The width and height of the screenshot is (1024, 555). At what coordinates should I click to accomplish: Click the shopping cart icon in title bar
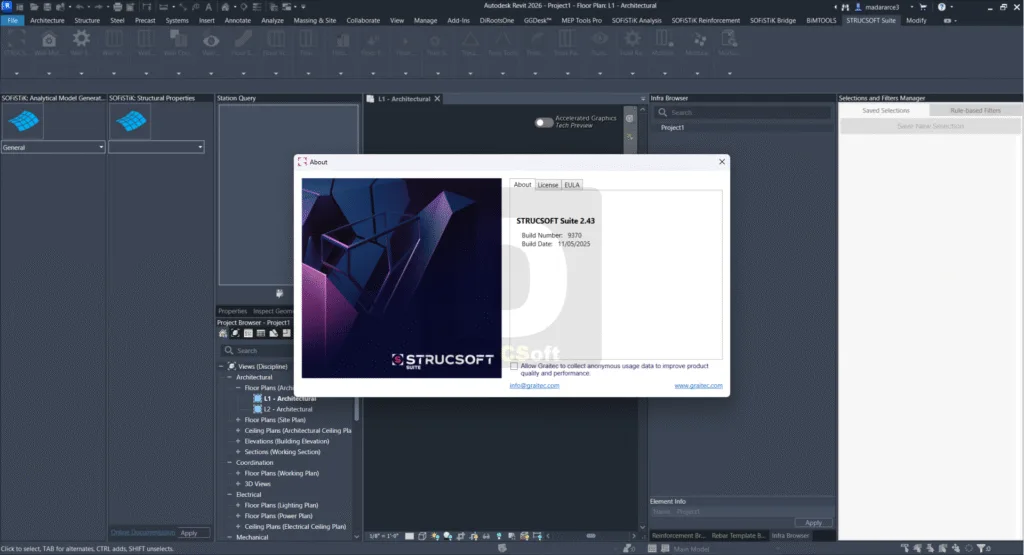pos(923,7)
